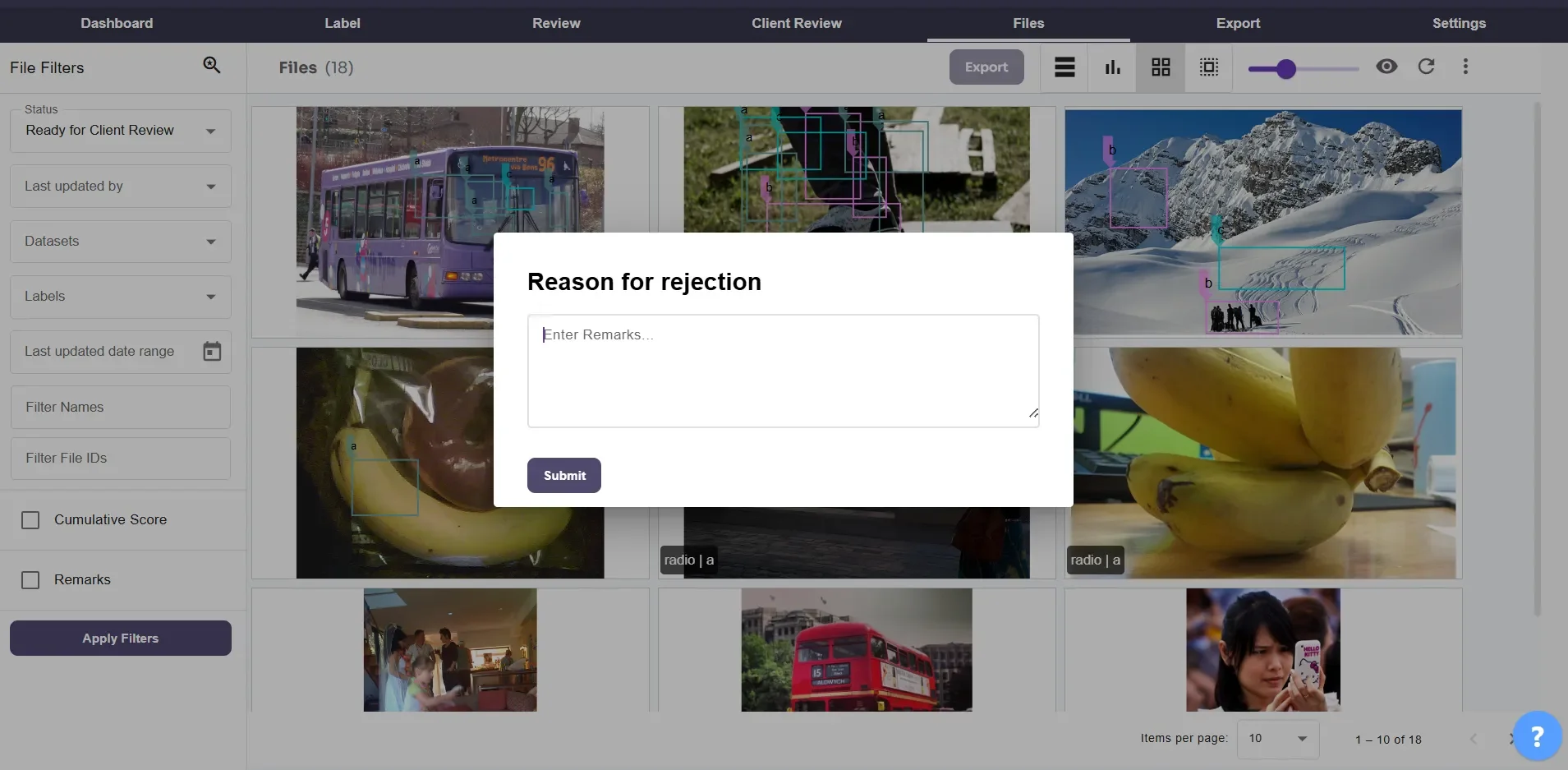The height and width of the screenshot is (770, 1568).
Task: Toggle annotation visibility eye icon
Action: pyautogui.click(x=1386, y=67)
